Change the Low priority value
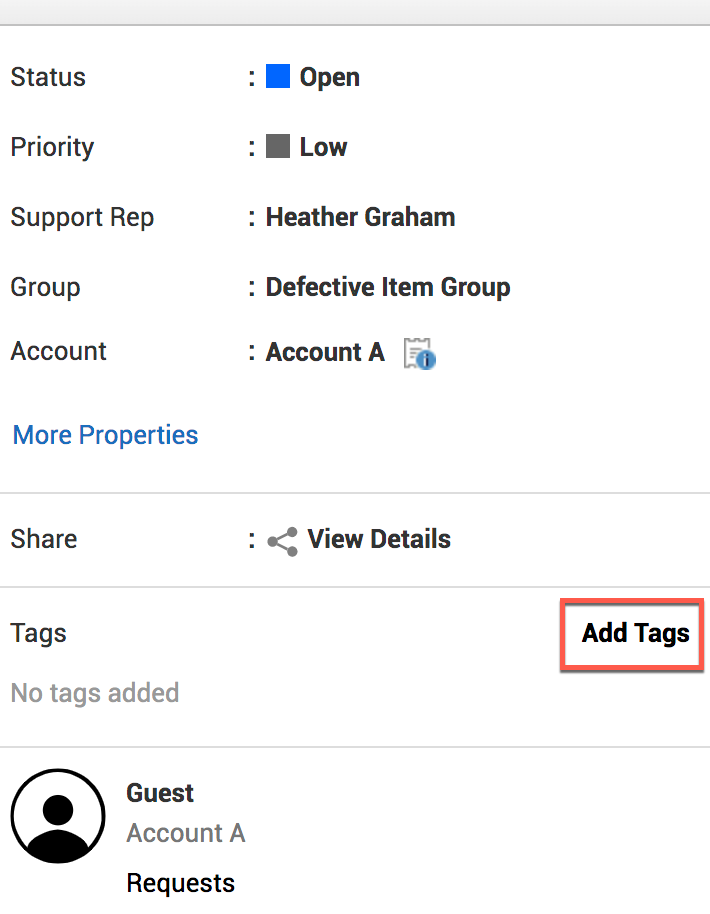 click(x=323, y=147)
